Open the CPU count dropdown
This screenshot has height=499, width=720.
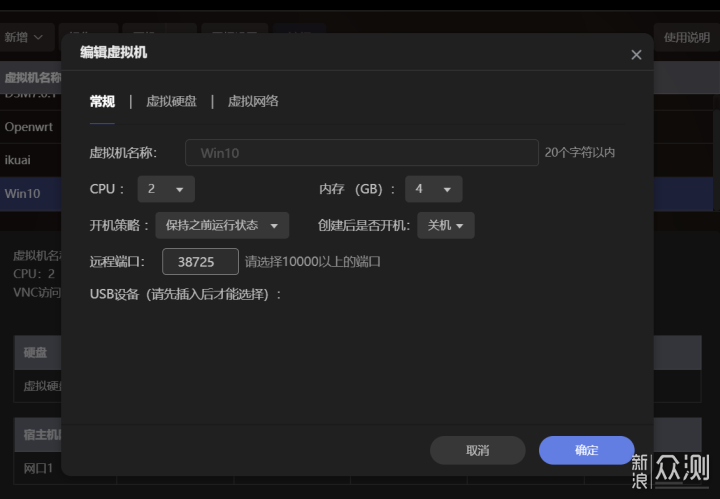point(167,189)
